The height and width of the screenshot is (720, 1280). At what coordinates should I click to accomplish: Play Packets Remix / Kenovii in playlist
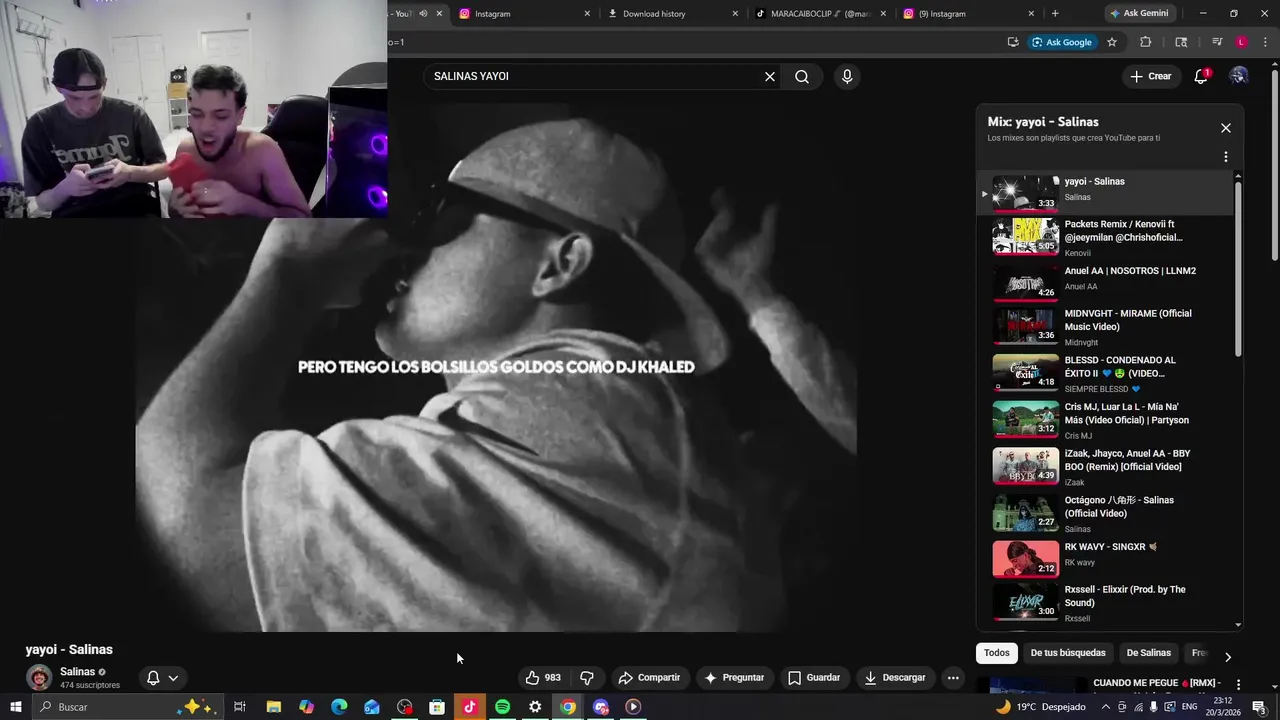(x=1106, y=238)
